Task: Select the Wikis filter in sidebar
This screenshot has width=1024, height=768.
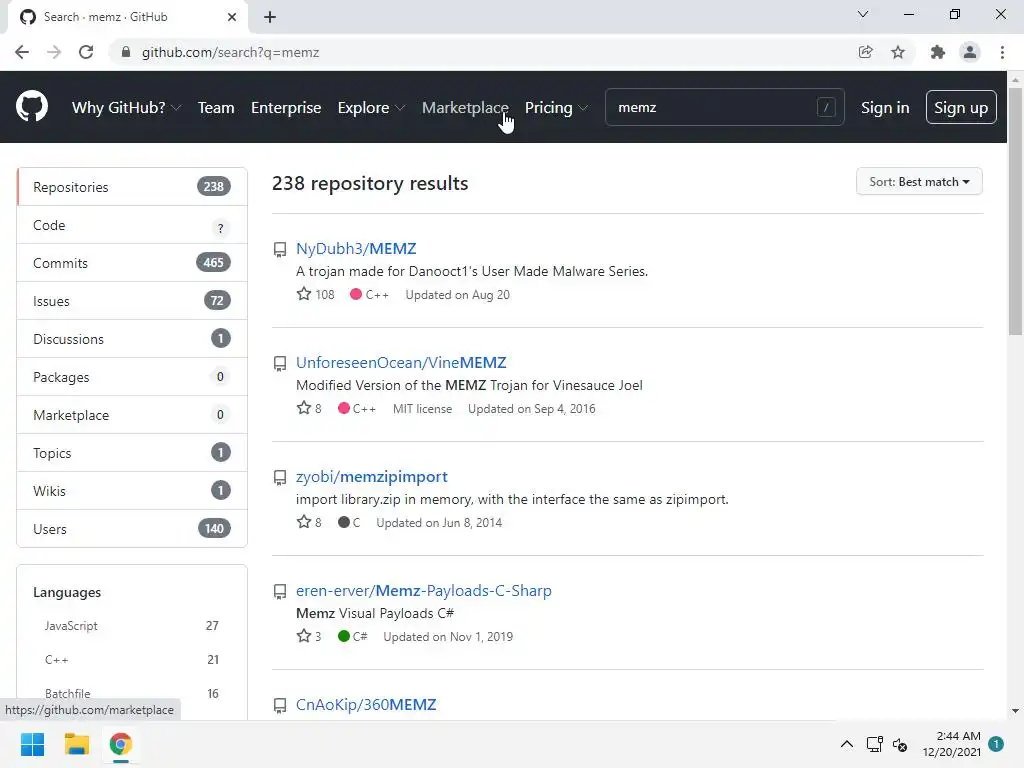Action: [132, 490]
